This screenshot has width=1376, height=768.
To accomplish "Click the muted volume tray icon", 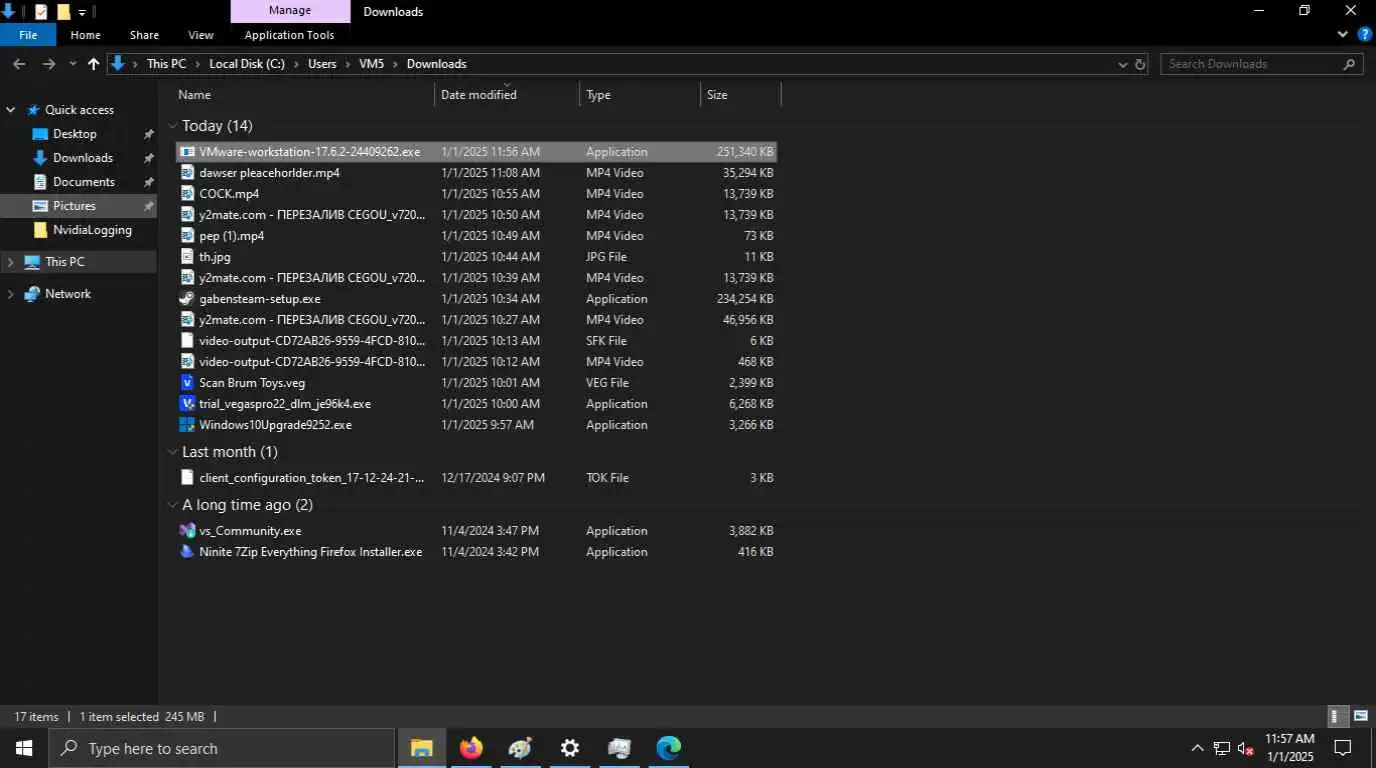I will [x=1246, y=748].
